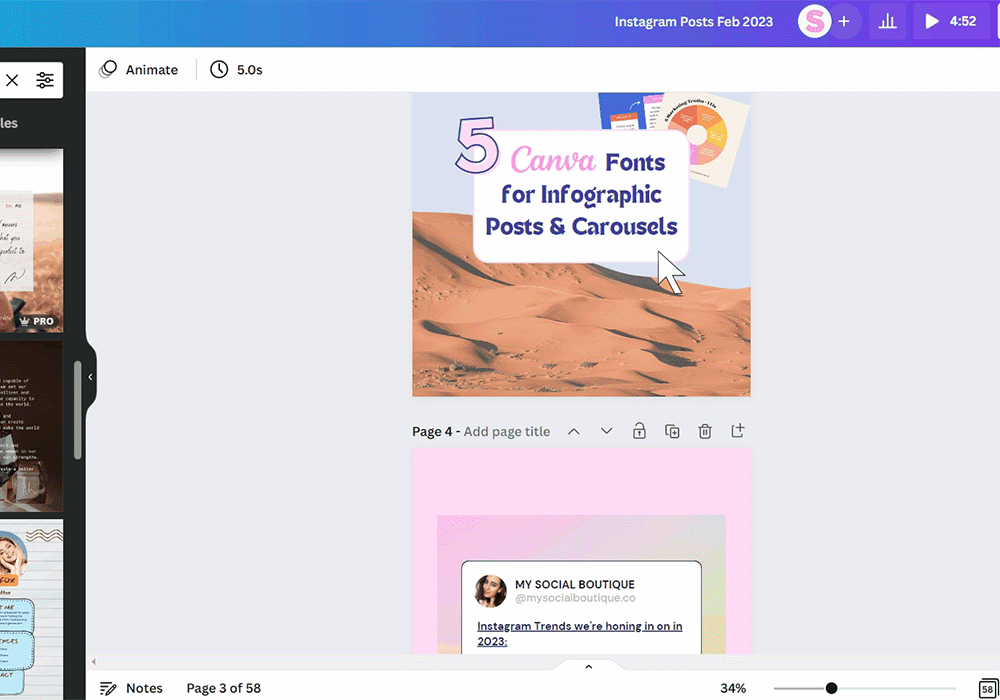The width and height of the screenshot is (1000, 700).
Task: Open the Notes pencil icon
Action: pos(108,689)
